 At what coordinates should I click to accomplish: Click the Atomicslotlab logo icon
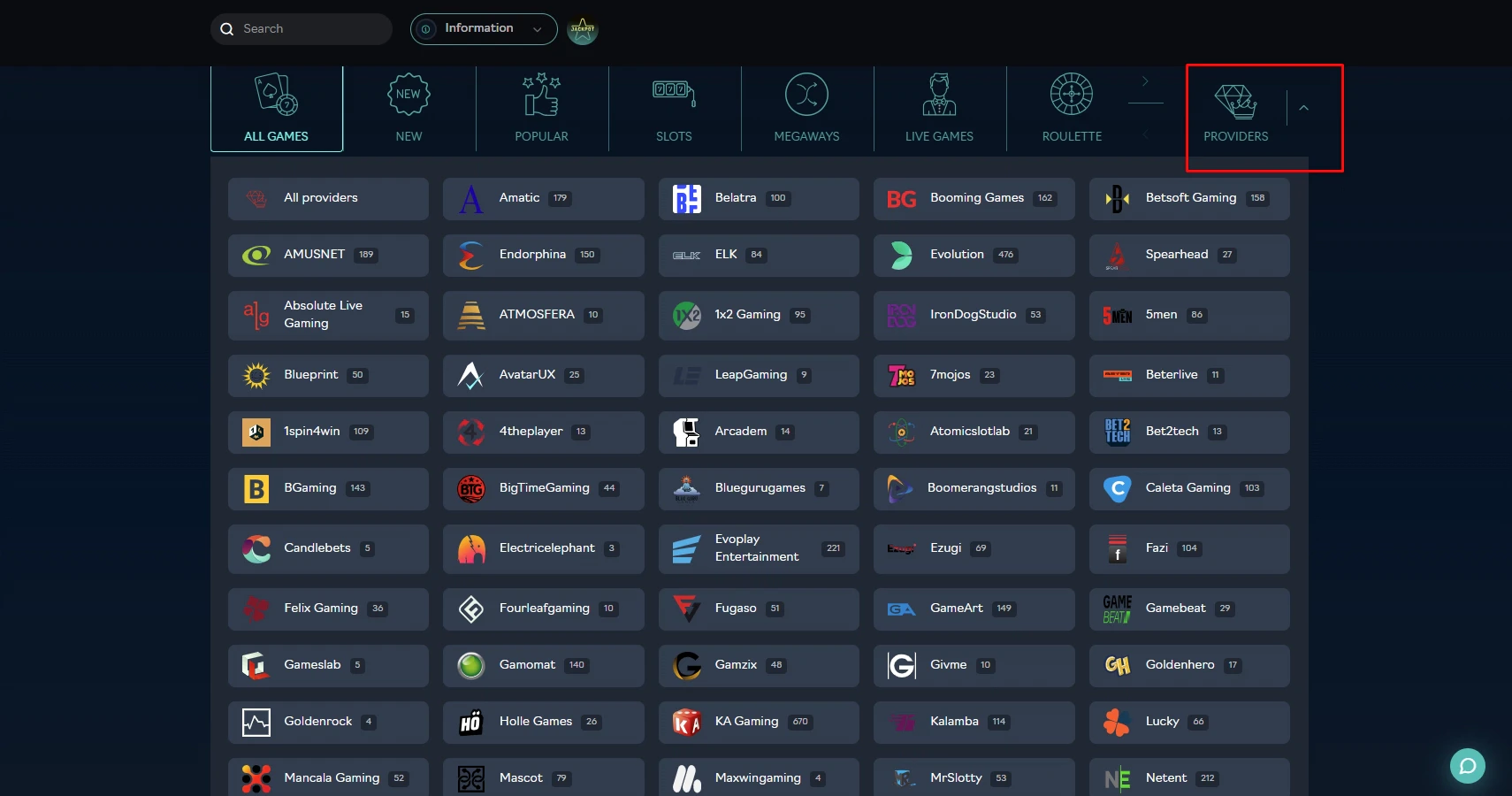(901, 432)
